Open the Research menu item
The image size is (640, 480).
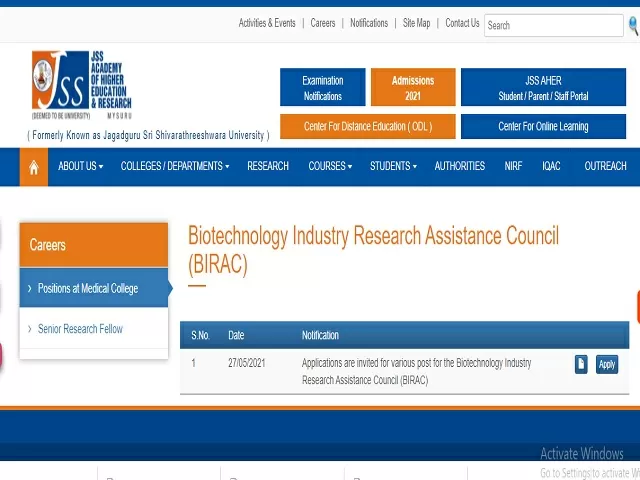[268, 166]
